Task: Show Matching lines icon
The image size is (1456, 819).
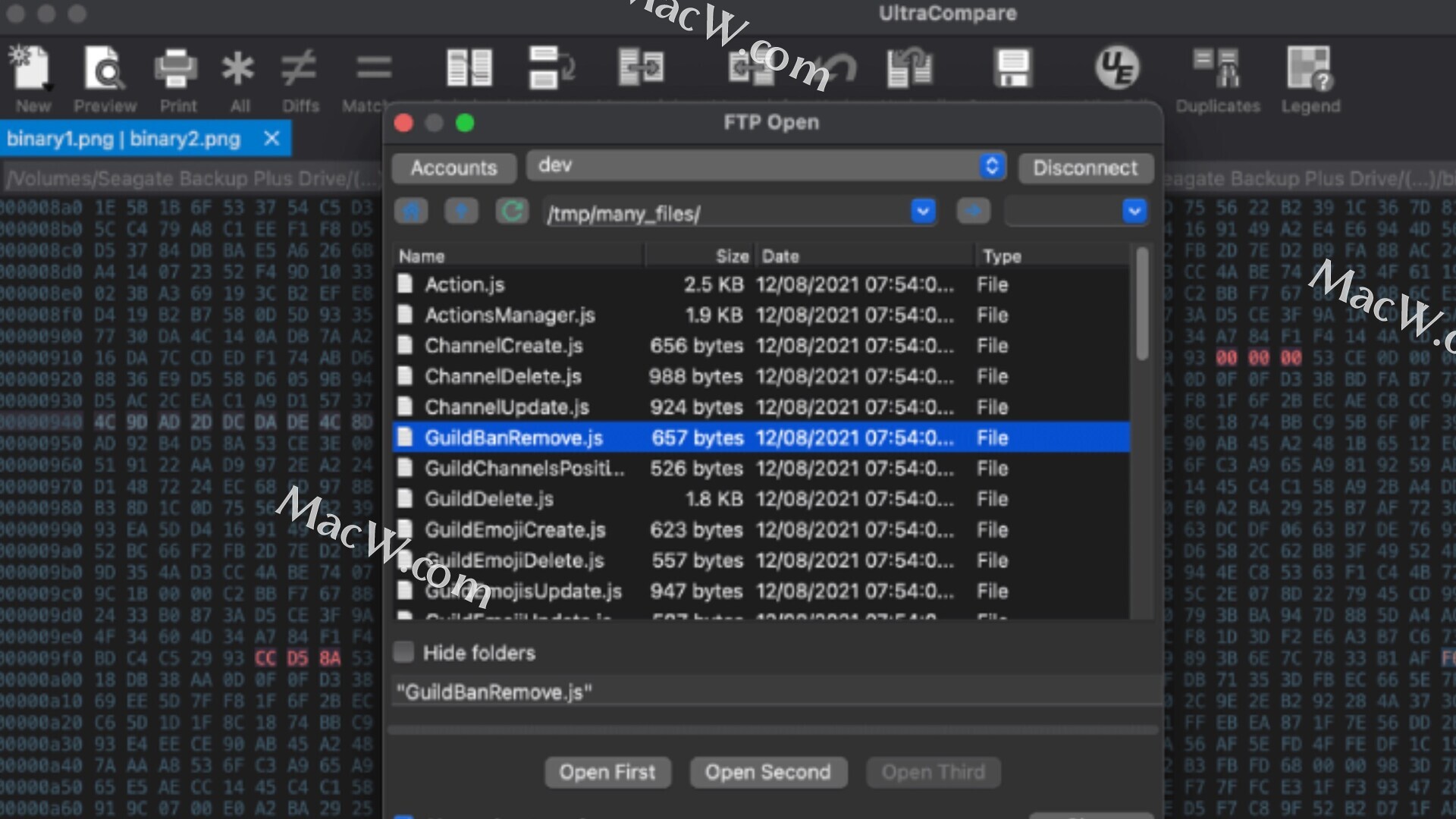Action: (375, 68)
